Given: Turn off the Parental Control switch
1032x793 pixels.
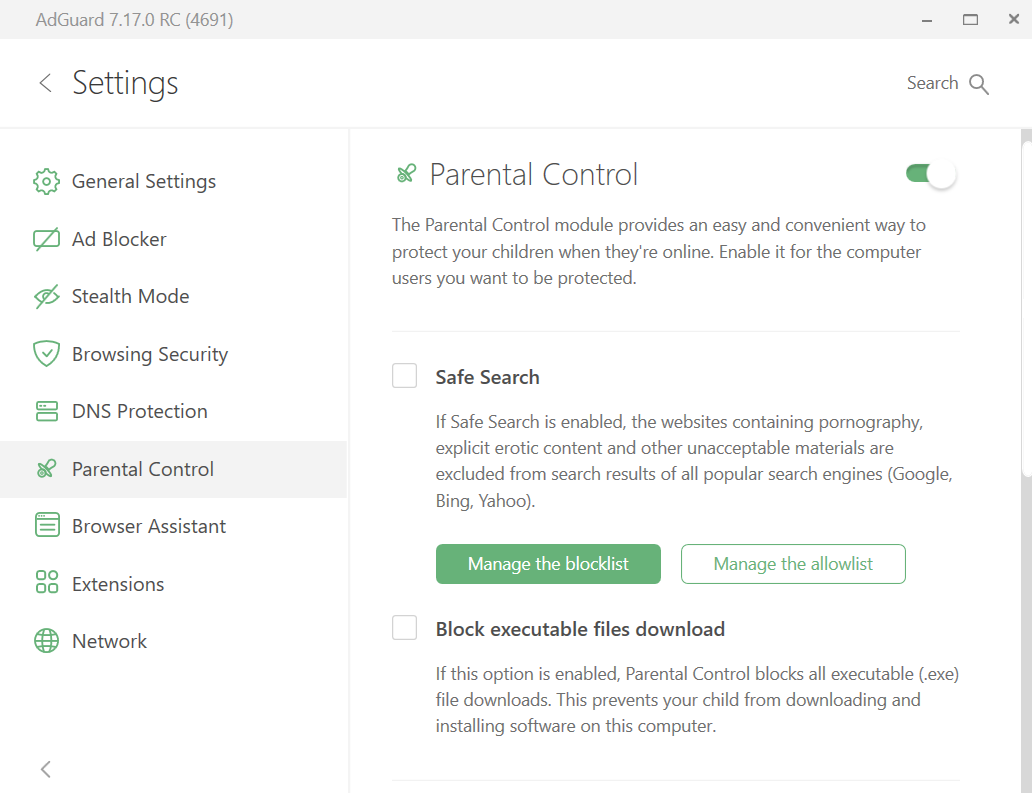Looking at the screenshot, I should pos(930,175).
